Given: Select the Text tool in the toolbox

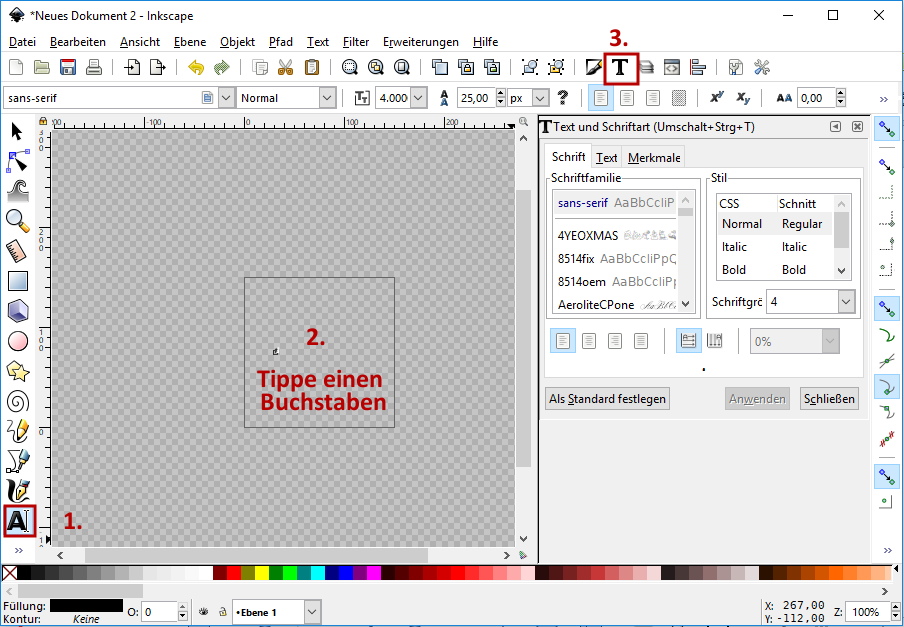Looking at the screenshot, I should tap(19, 520).
